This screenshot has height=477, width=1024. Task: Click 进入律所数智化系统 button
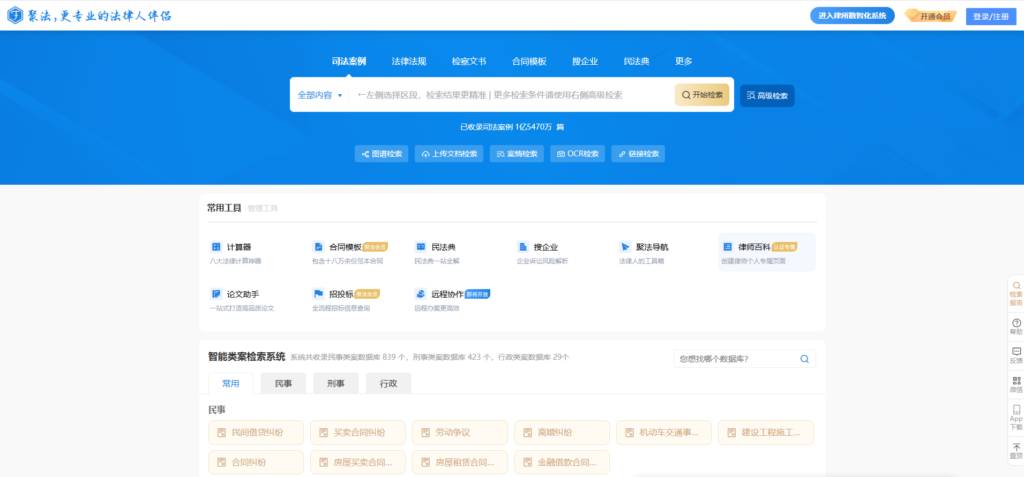tap(852, 16)
